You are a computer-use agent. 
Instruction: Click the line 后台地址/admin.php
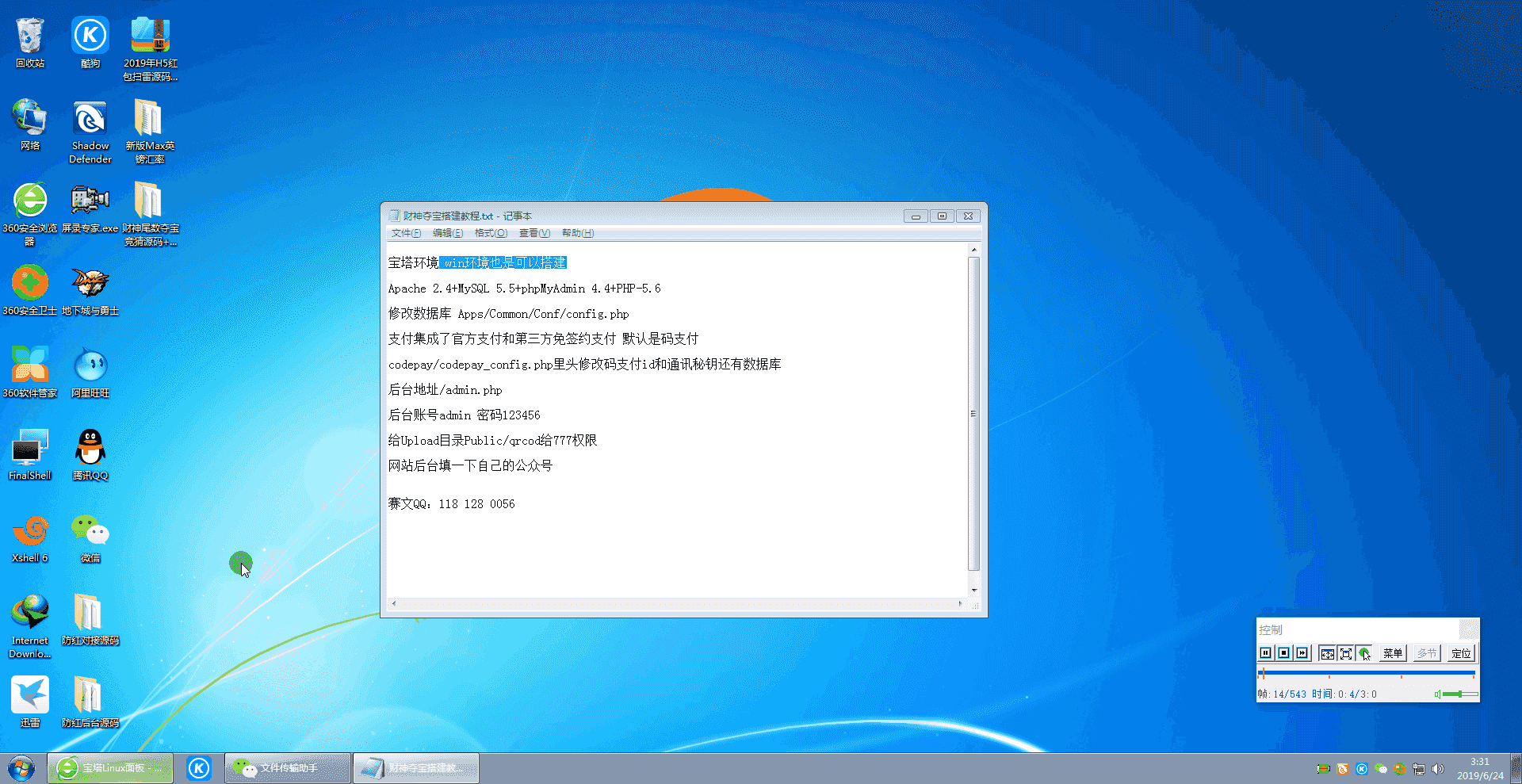[x=445, y=390]
